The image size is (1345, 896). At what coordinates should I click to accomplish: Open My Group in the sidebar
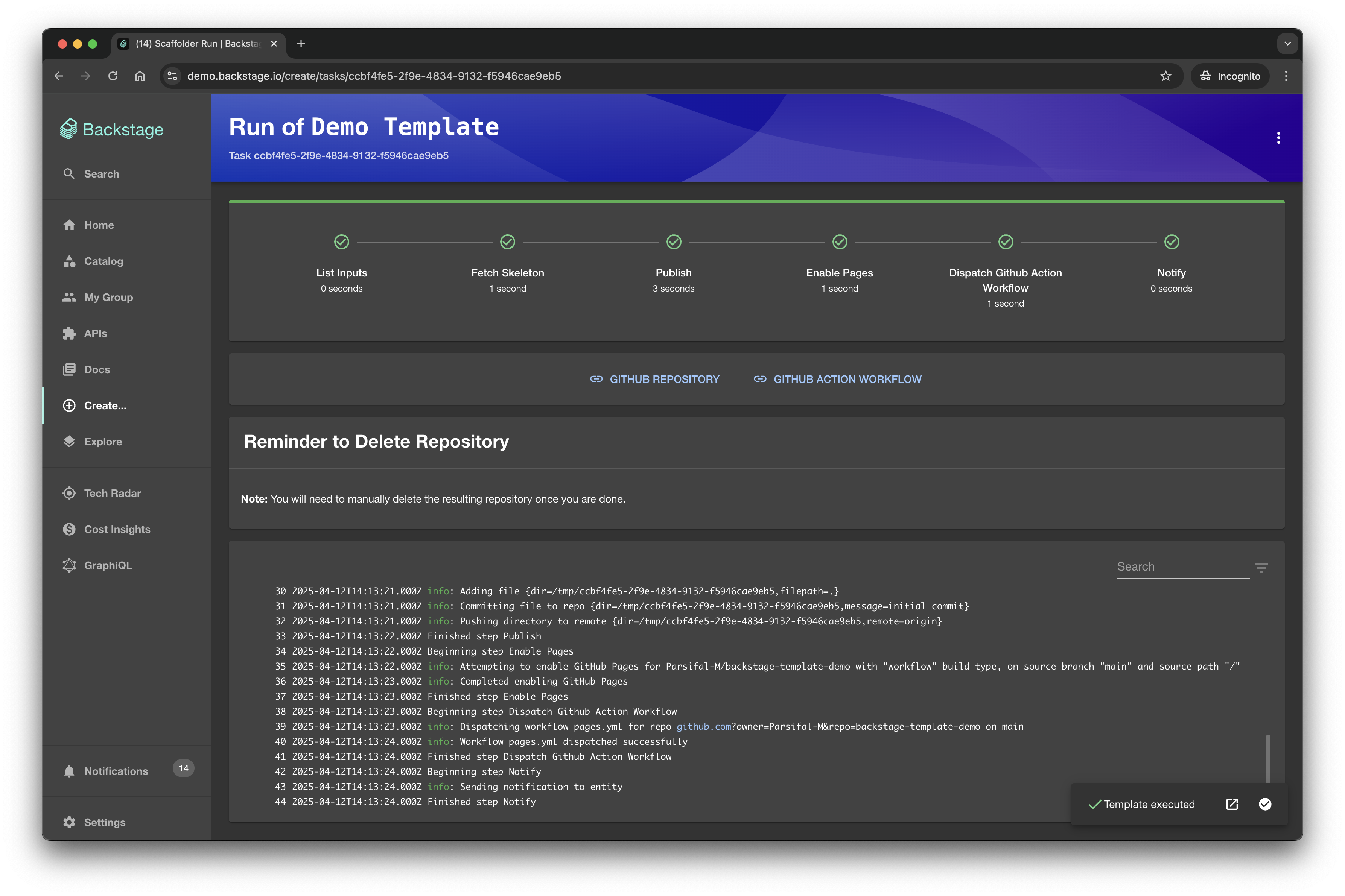(108, 297)
